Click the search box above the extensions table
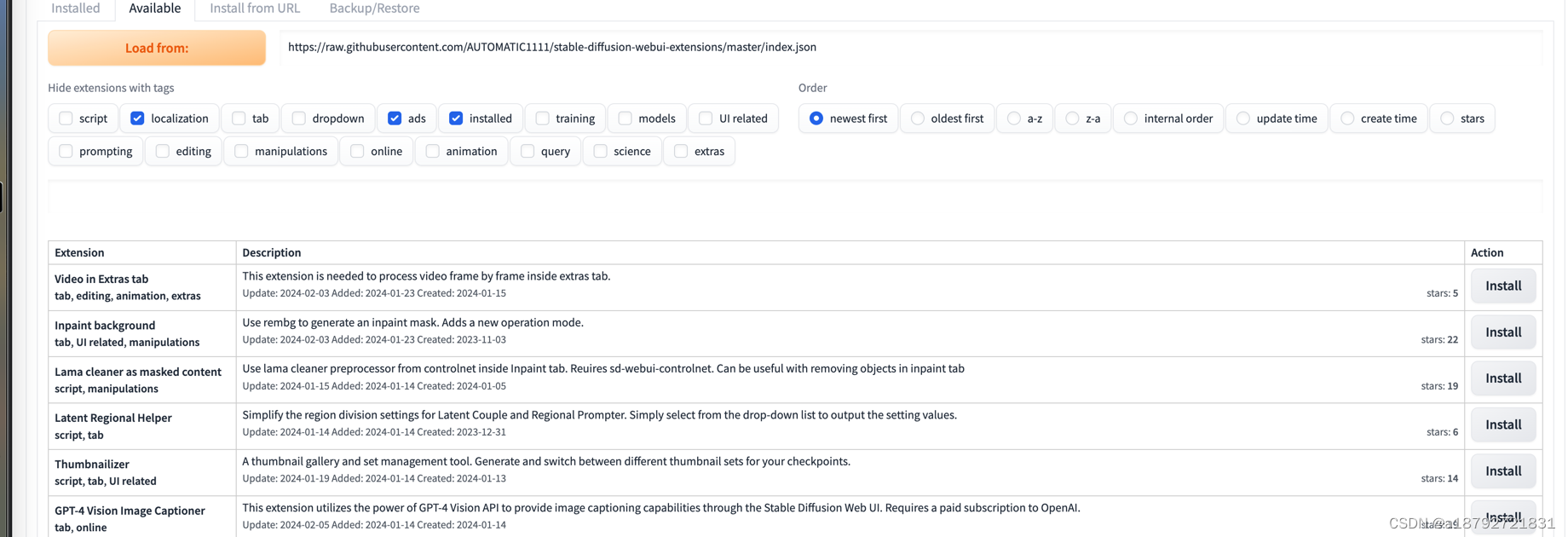 tap(795, 198)
